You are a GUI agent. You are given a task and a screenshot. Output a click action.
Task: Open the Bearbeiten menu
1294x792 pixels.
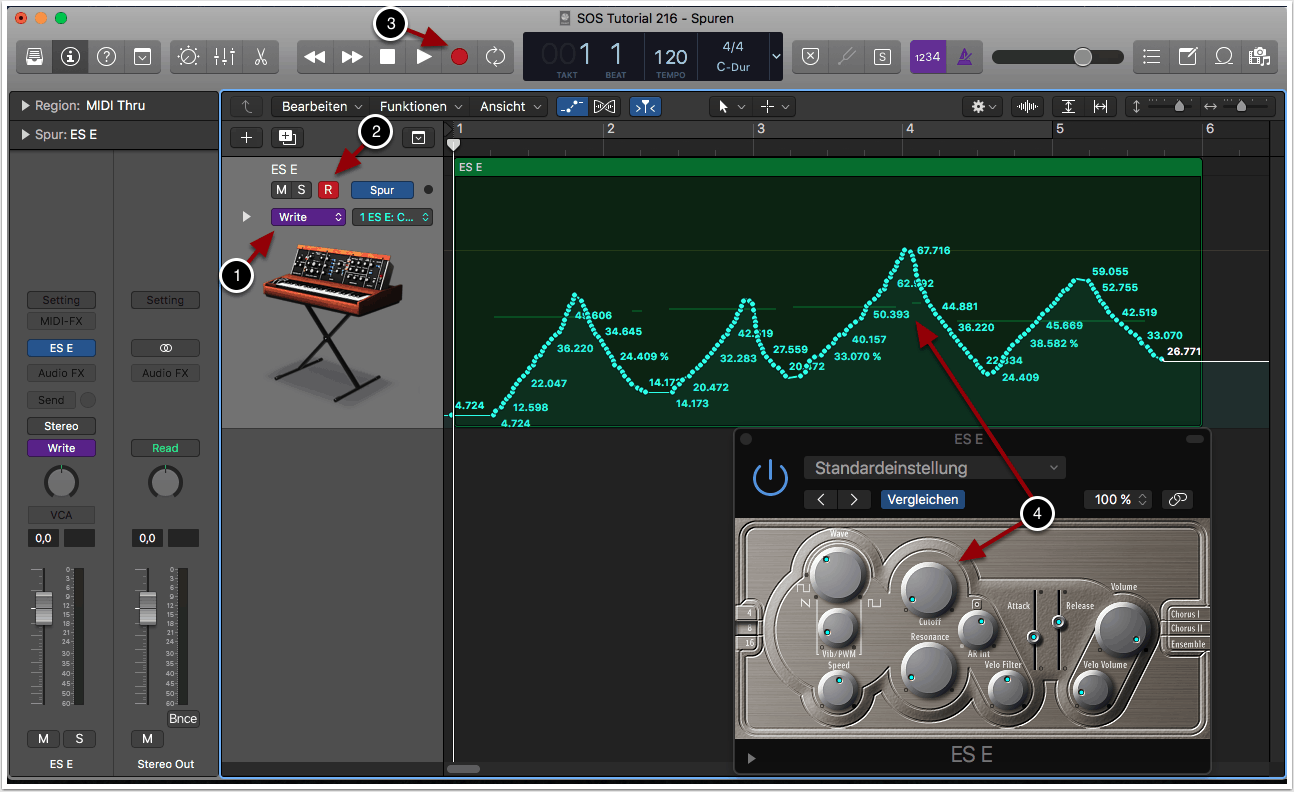pos(319,106)
